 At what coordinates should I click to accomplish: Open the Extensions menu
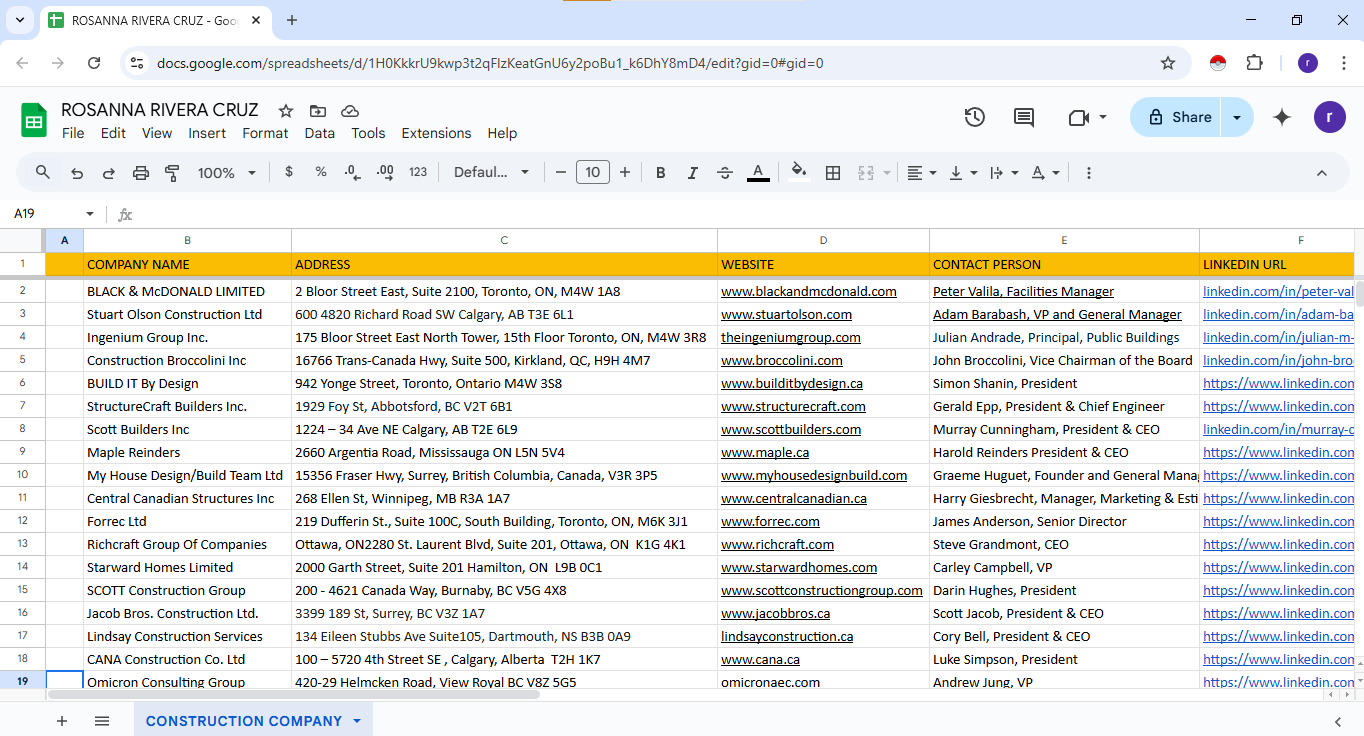click(436, 133)
